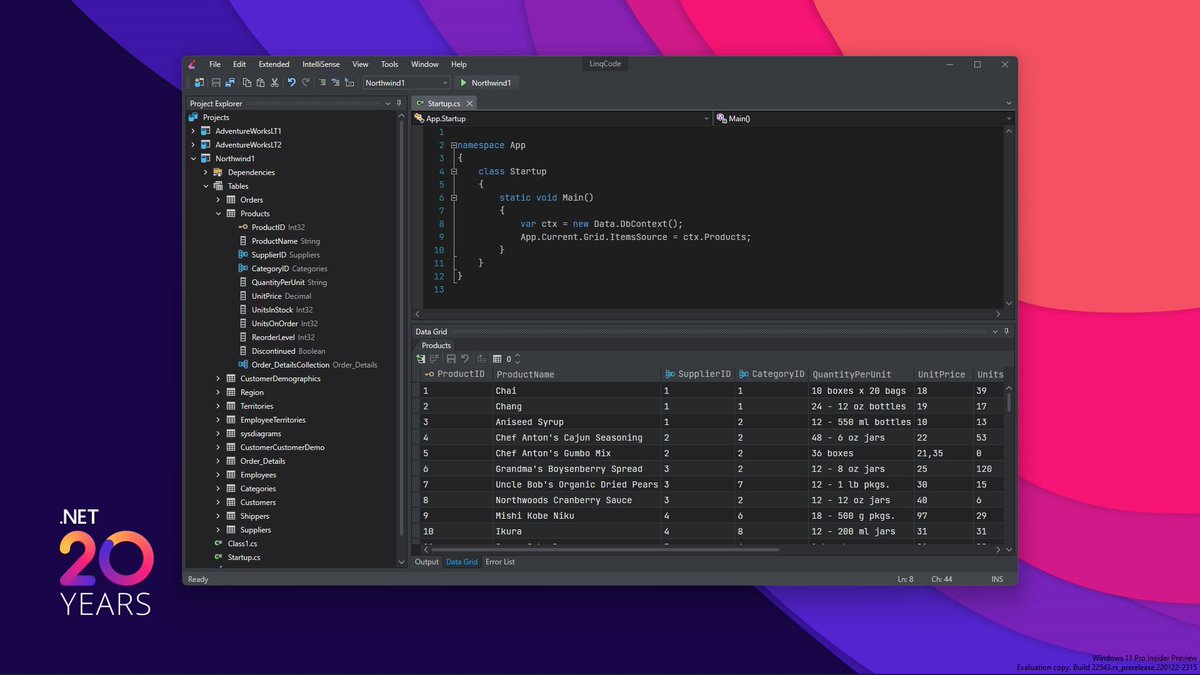1200x675 pixels.
Task: Expand the Orders table node
Action: pos(218,200)
